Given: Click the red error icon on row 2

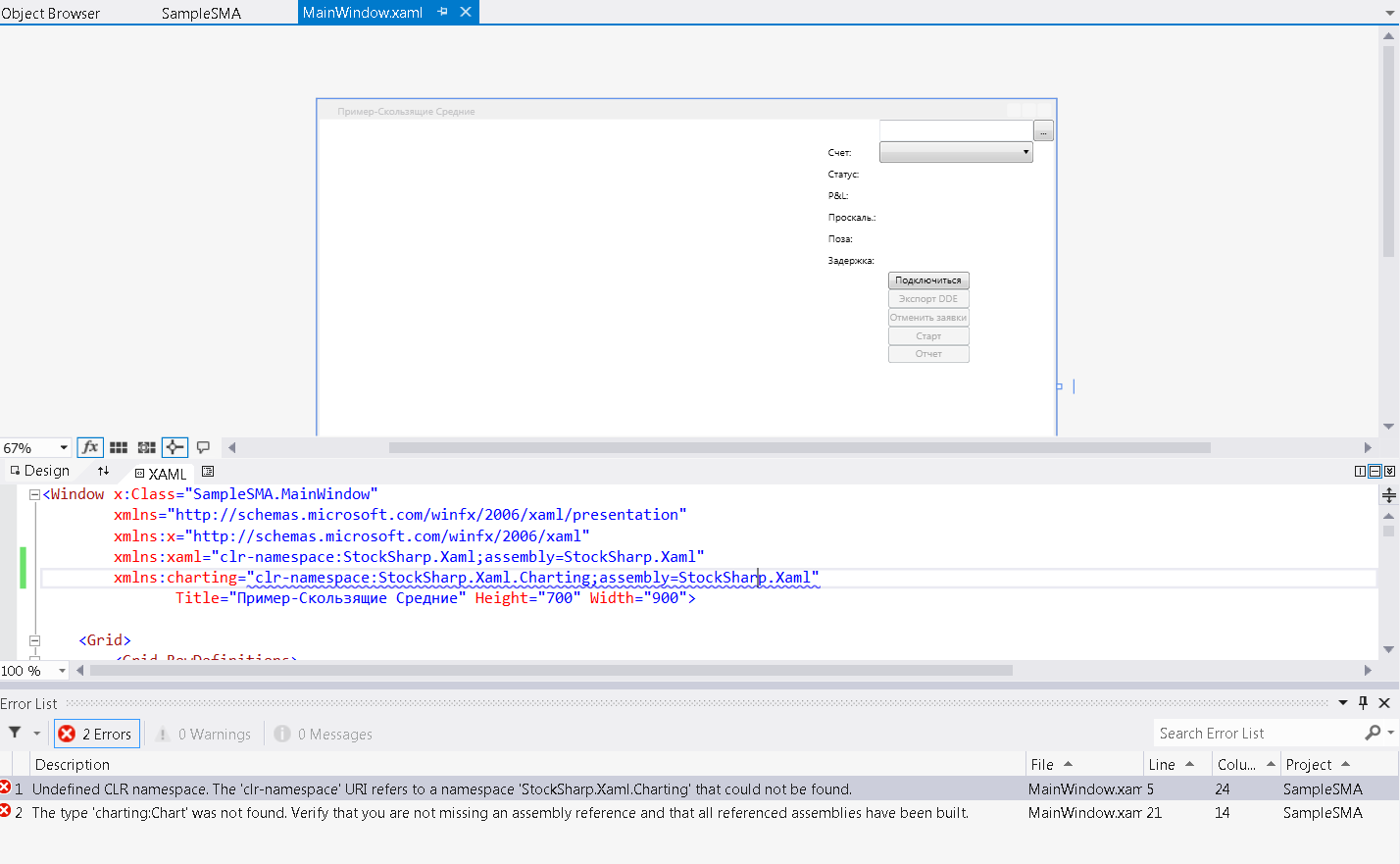Looking at the screenshot, I should [5, 811].
